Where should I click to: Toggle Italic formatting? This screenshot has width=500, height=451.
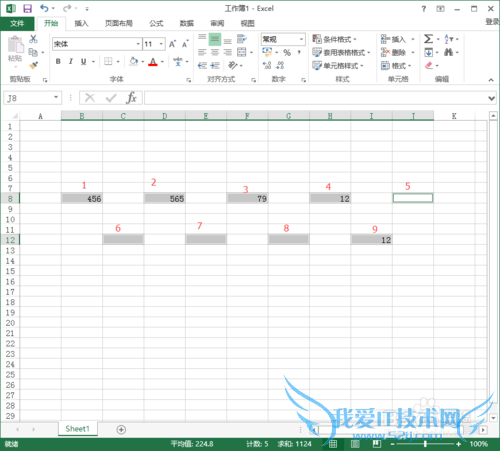coord(71,61)
